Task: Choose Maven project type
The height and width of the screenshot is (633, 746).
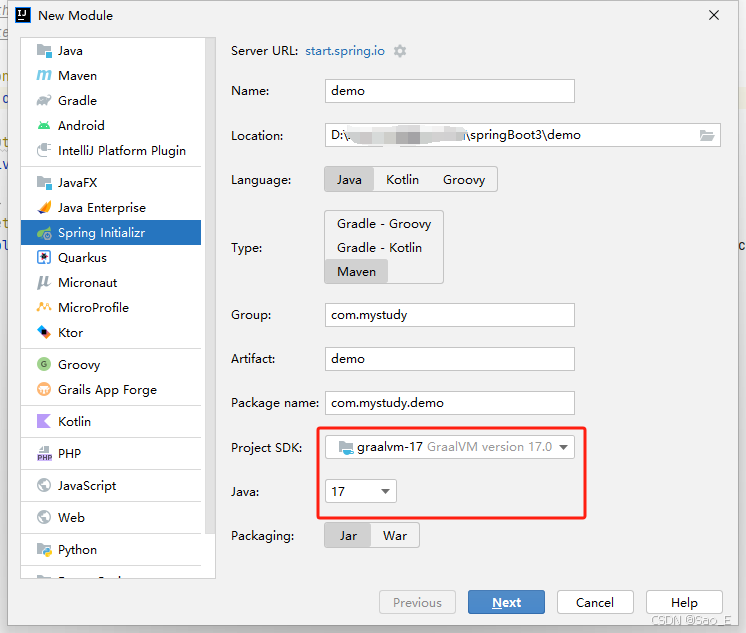Action: pos(356,271)
